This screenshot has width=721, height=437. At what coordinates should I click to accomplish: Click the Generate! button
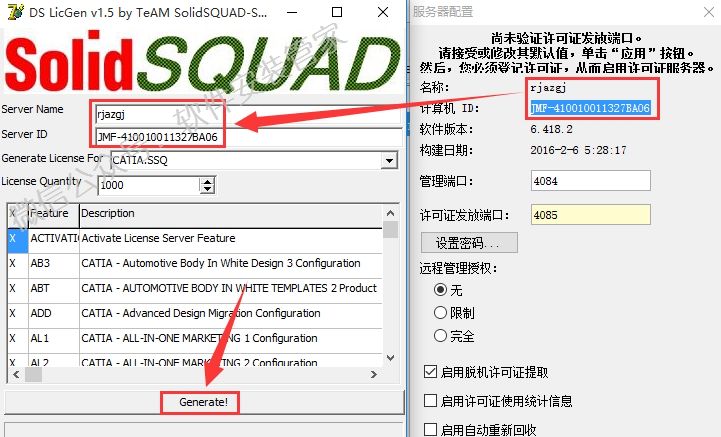click(x=203, y=402)
